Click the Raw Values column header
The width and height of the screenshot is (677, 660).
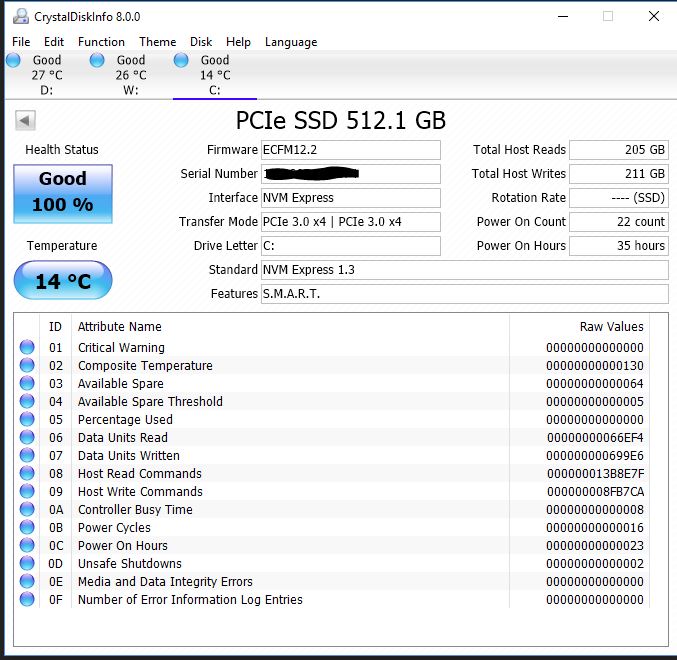(x=611, y=327)
